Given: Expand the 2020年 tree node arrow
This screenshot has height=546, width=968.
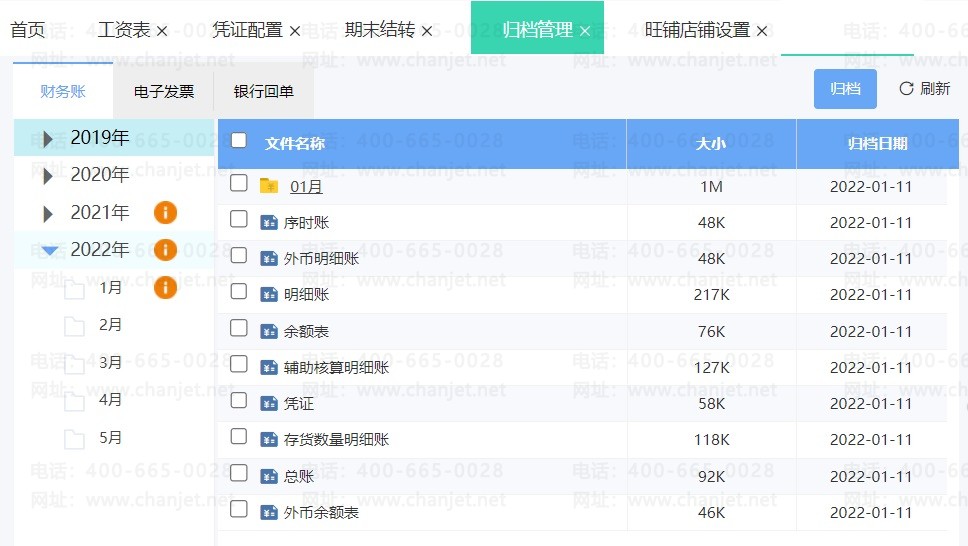Looking at the screenshot, I should pos(48,176).
